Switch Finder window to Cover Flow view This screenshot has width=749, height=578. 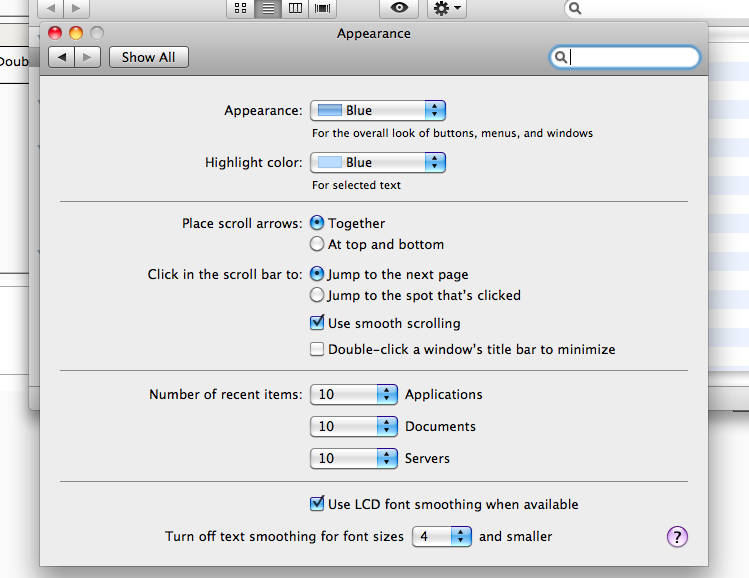322,8
